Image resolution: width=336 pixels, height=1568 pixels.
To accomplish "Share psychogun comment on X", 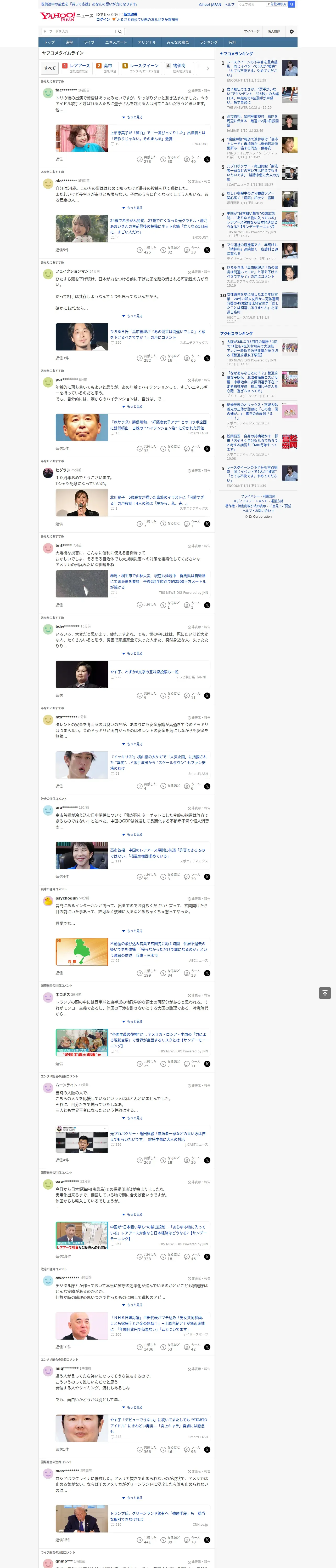I will click(x=207, y=973).
